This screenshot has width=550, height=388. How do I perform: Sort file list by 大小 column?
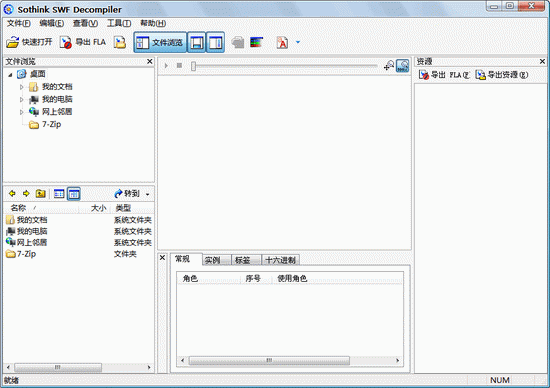95,208
